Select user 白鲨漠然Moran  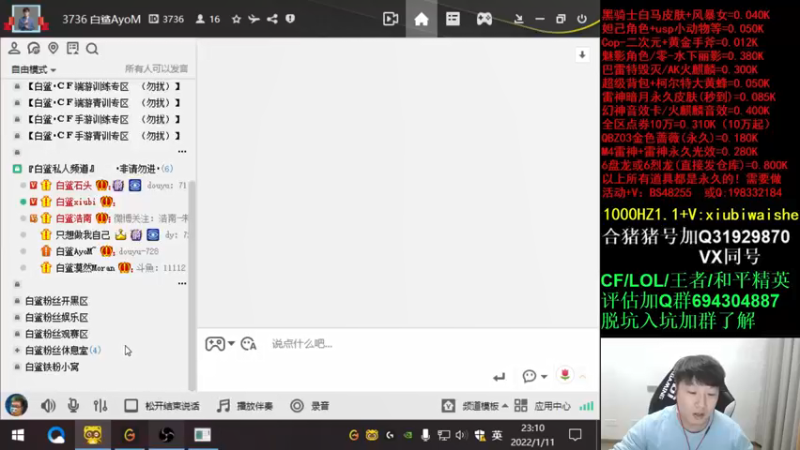[85, 267]
